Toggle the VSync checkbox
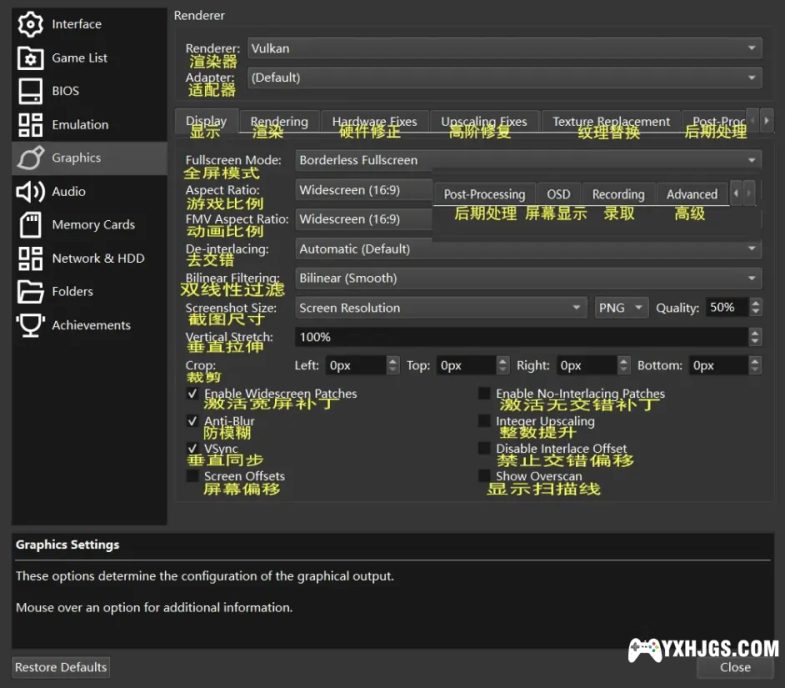The width and height of the screenshot is (785, 688). tap(192, 449)
